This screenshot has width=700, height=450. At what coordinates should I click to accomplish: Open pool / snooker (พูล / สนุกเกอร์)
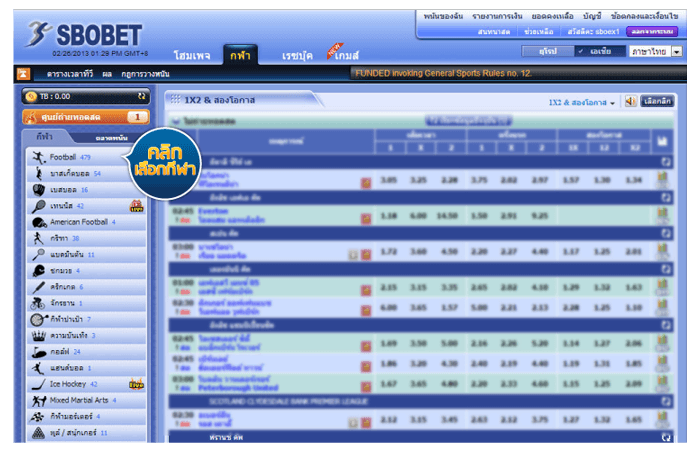(87, 433)
